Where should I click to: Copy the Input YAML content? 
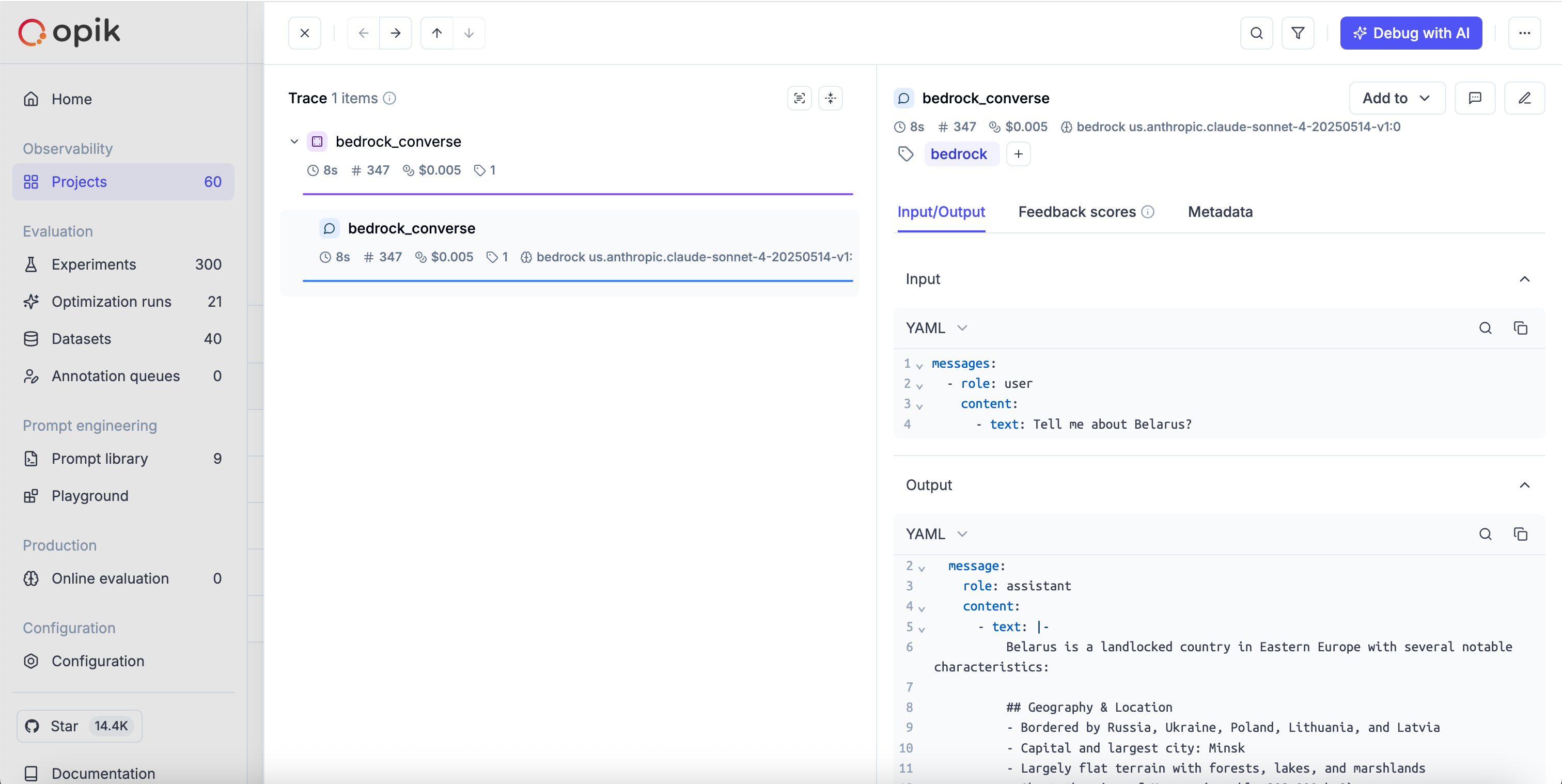point(1520,328)
